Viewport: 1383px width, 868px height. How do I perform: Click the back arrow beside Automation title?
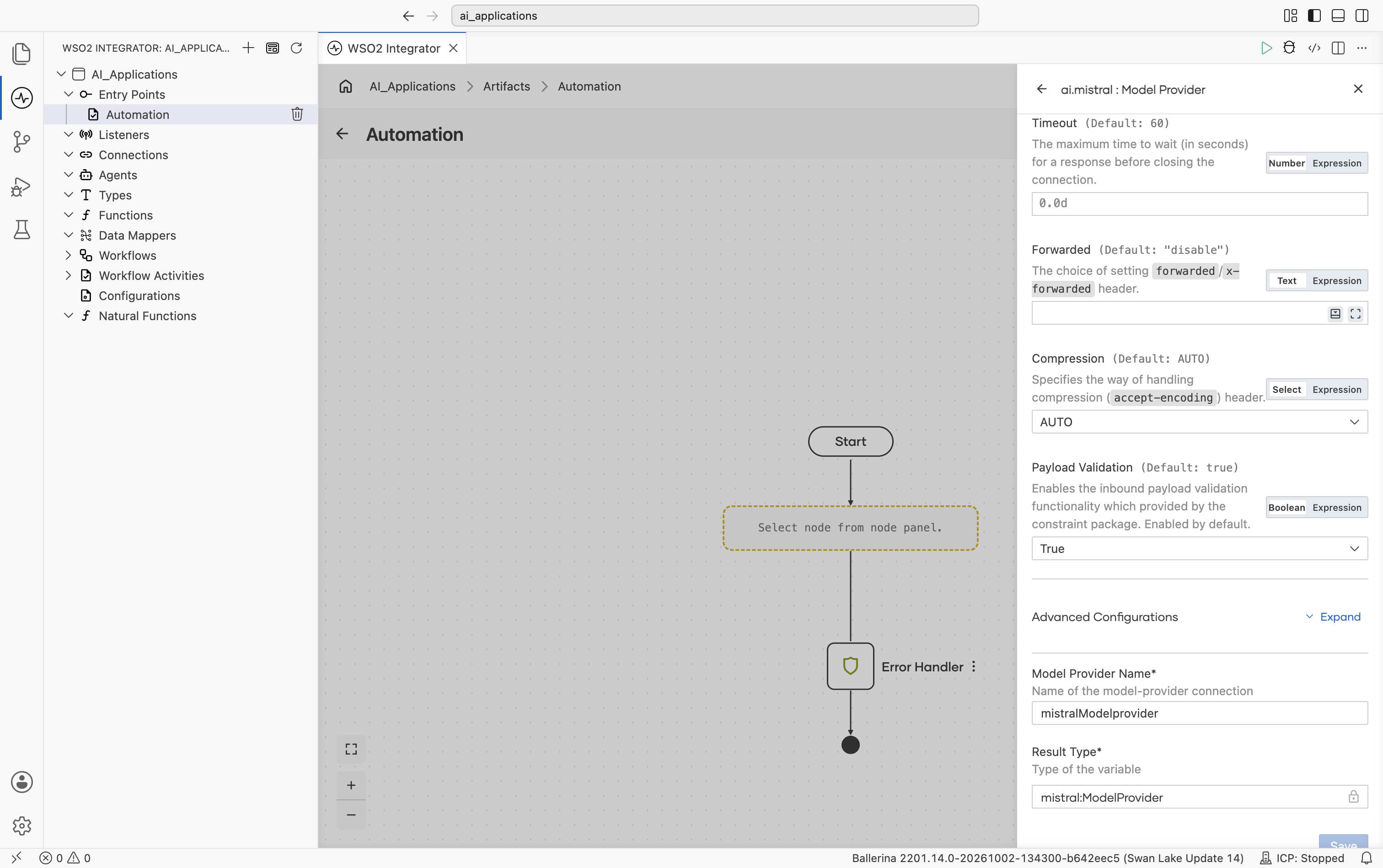[x=342, y=134]
